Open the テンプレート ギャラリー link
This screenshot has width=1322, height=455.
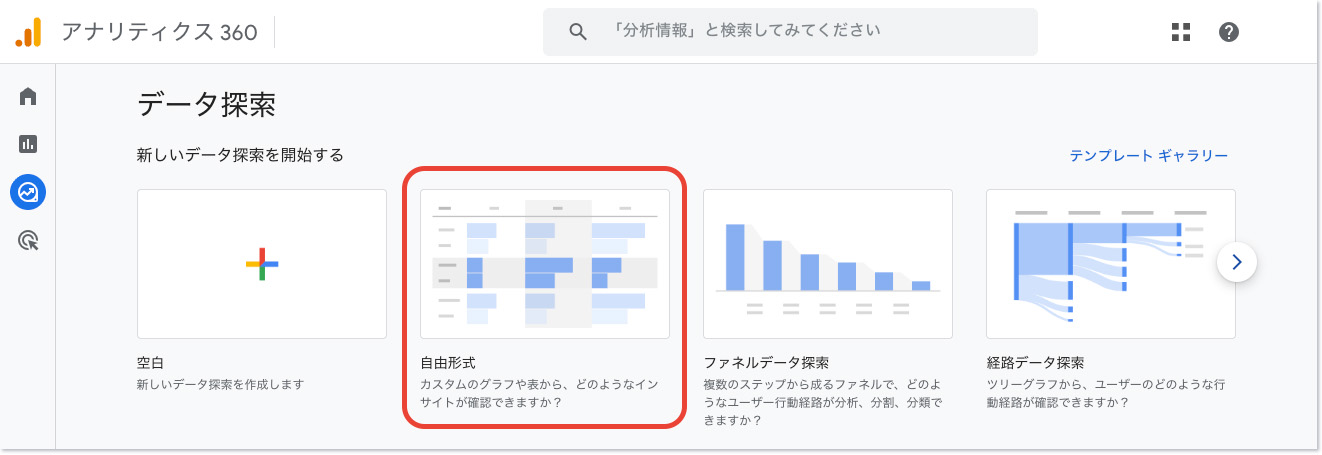(1149, 156)
